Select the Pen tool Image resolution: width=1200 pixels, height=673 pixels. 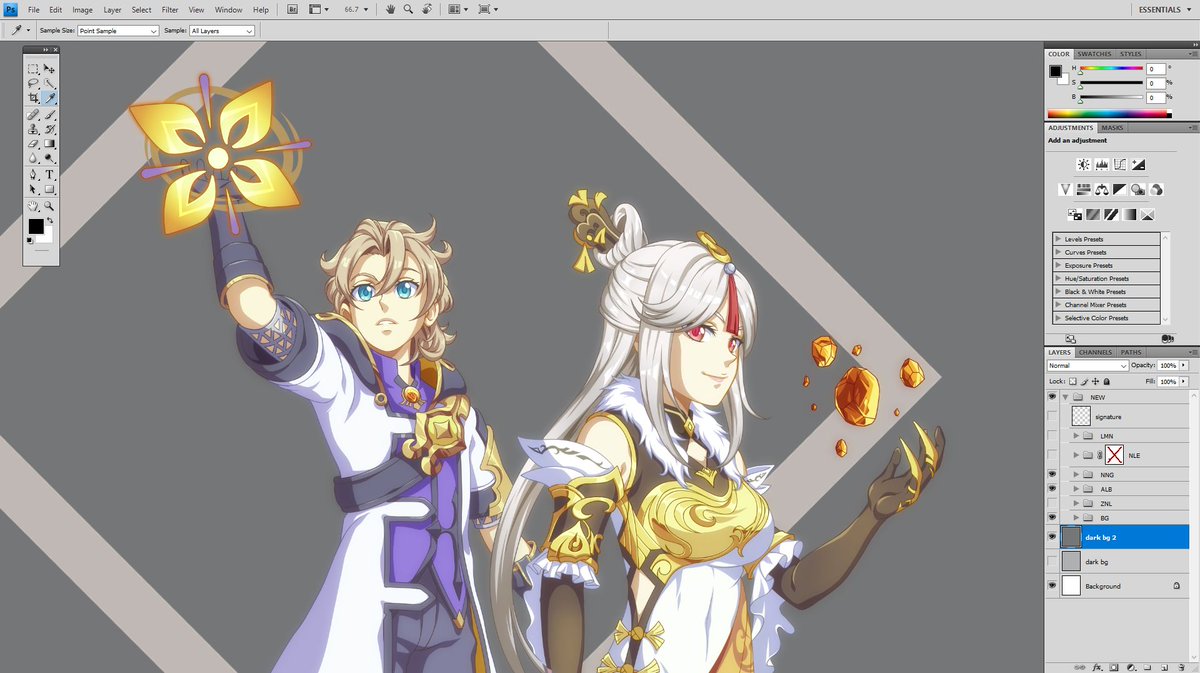click(33, 175)
